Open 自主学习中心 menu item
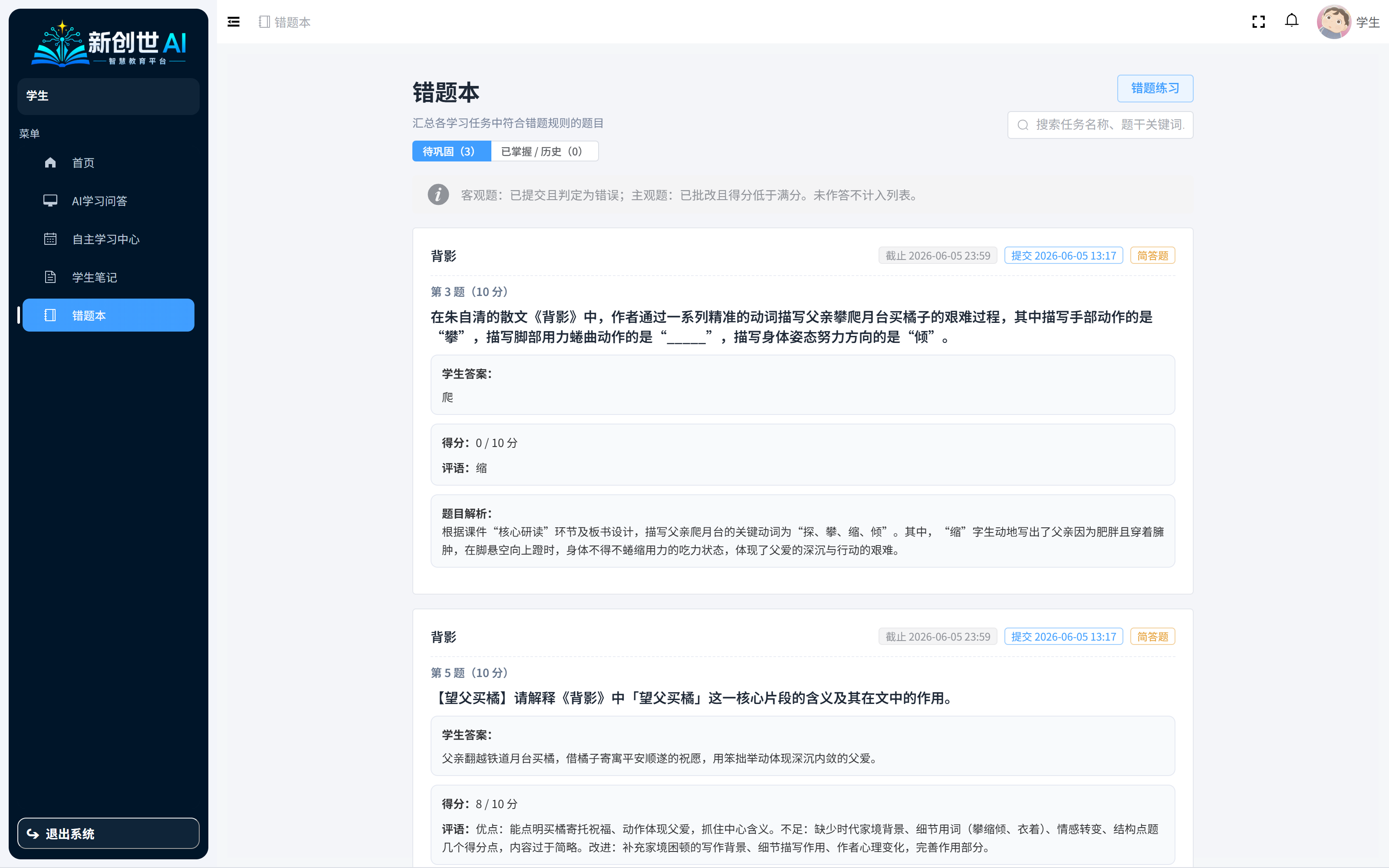The height and width of the screenshot is (868, 1389). click(108, 239)
